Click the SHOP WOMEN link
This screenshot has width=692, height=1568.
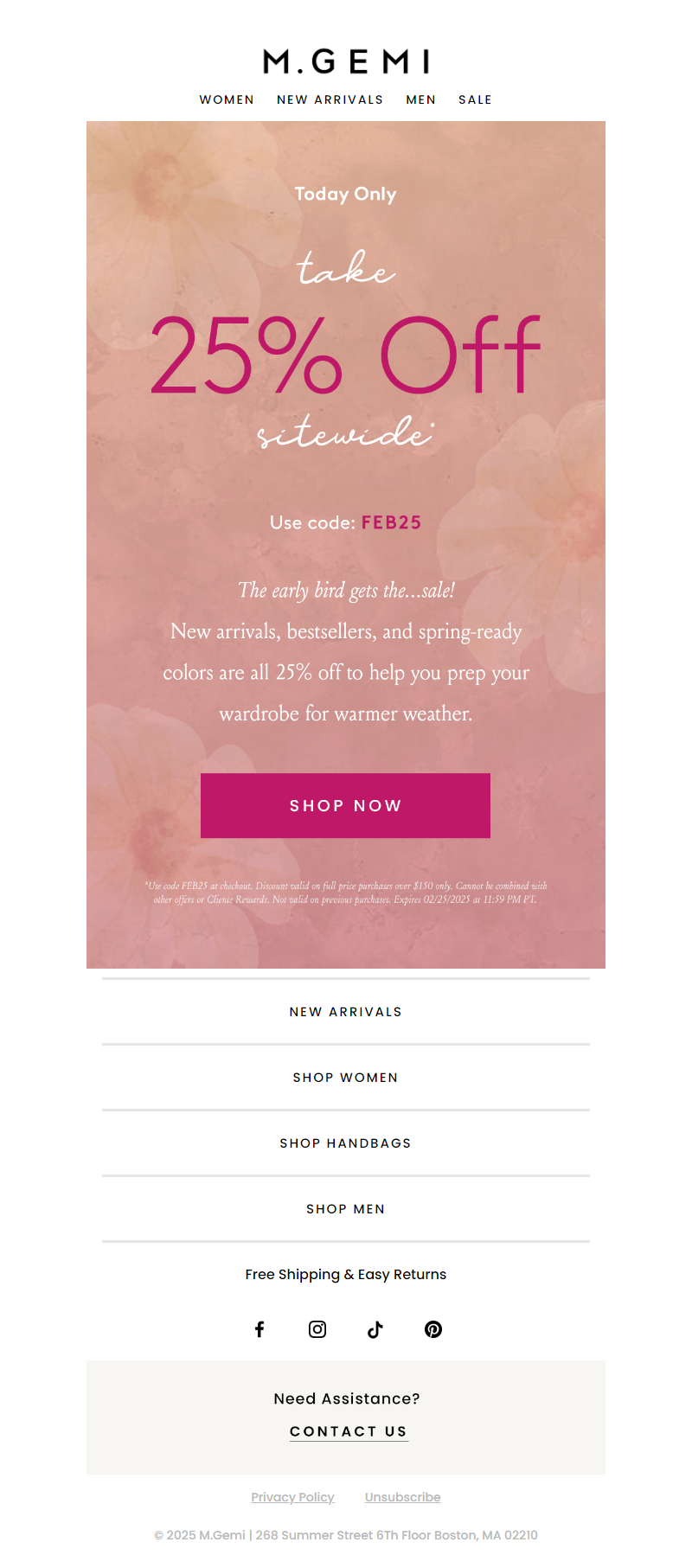click(x=346, y=1078)
